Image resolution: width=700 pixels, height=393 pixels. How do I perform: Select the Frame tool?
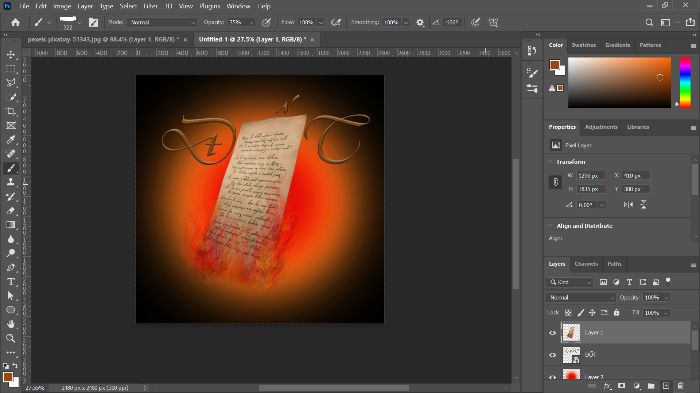coord(11,125)
